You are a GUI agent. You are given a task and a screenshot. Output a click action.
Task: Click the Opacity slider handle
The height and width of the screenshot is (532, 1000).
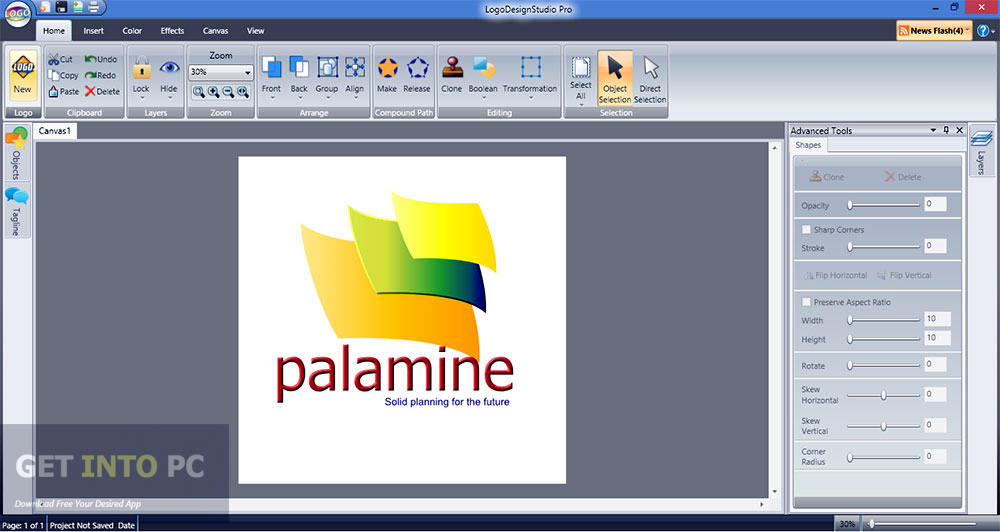click(x=849, y=205)
